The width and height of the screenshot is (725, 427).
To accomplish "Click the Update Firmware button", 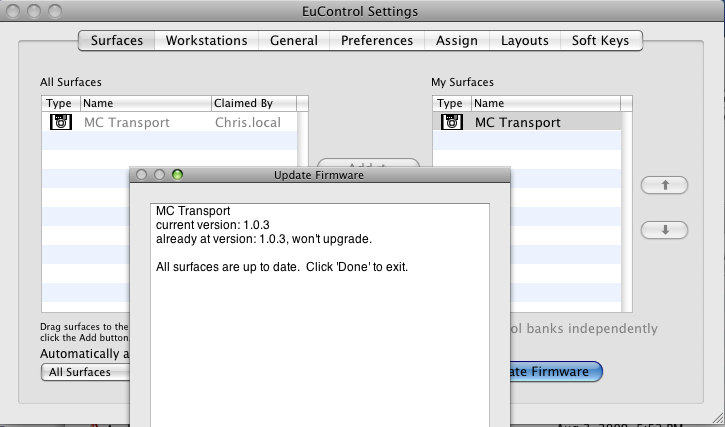I will point(556,371).
